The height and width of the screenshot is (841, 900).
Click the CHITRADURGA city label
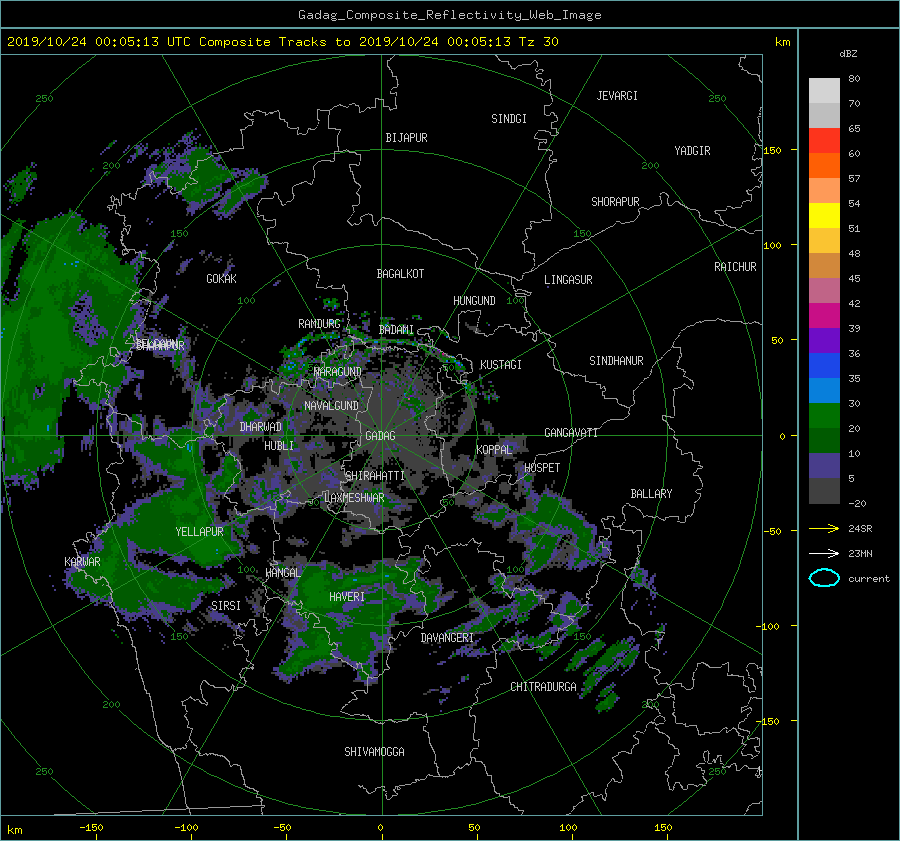pos(544,687)
